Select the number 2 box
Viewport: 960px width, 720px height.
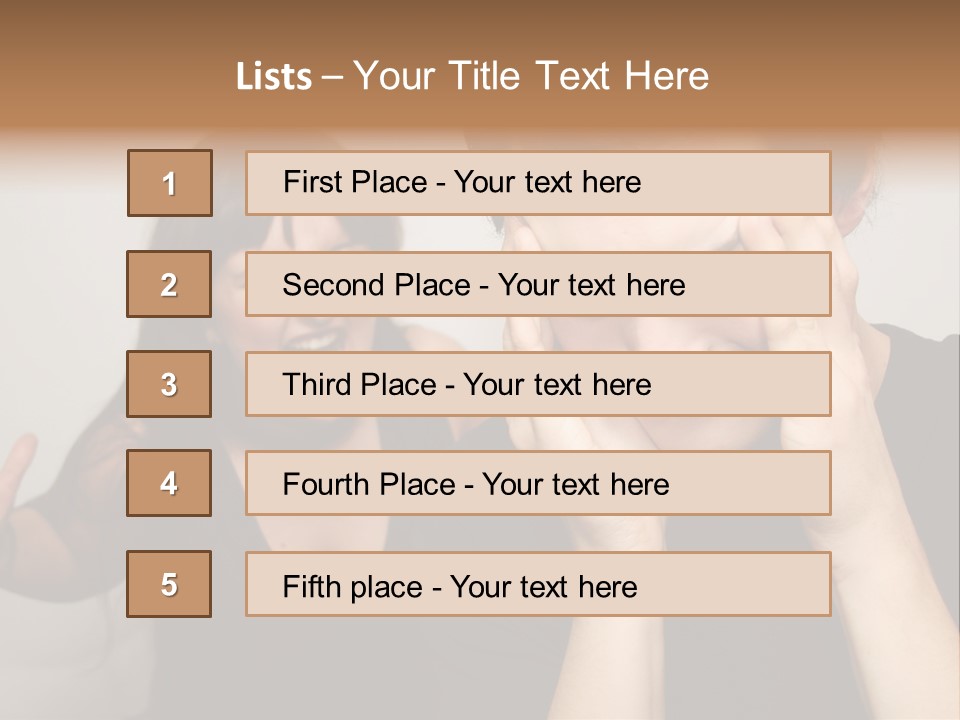pos(169,284)
